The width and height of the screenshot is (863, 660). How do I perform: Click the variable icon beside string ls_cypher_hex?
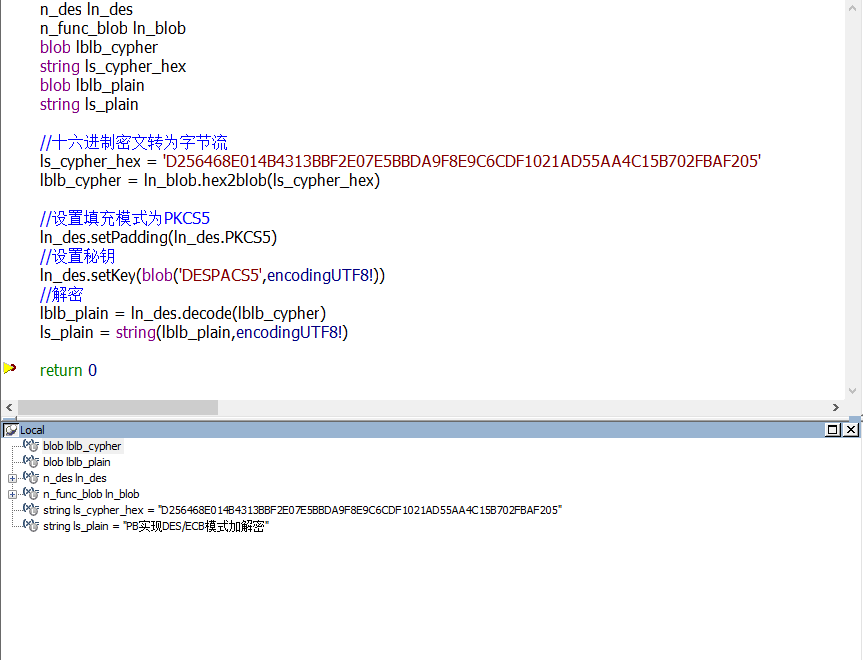pyautogui.click(x=31, y=509)
